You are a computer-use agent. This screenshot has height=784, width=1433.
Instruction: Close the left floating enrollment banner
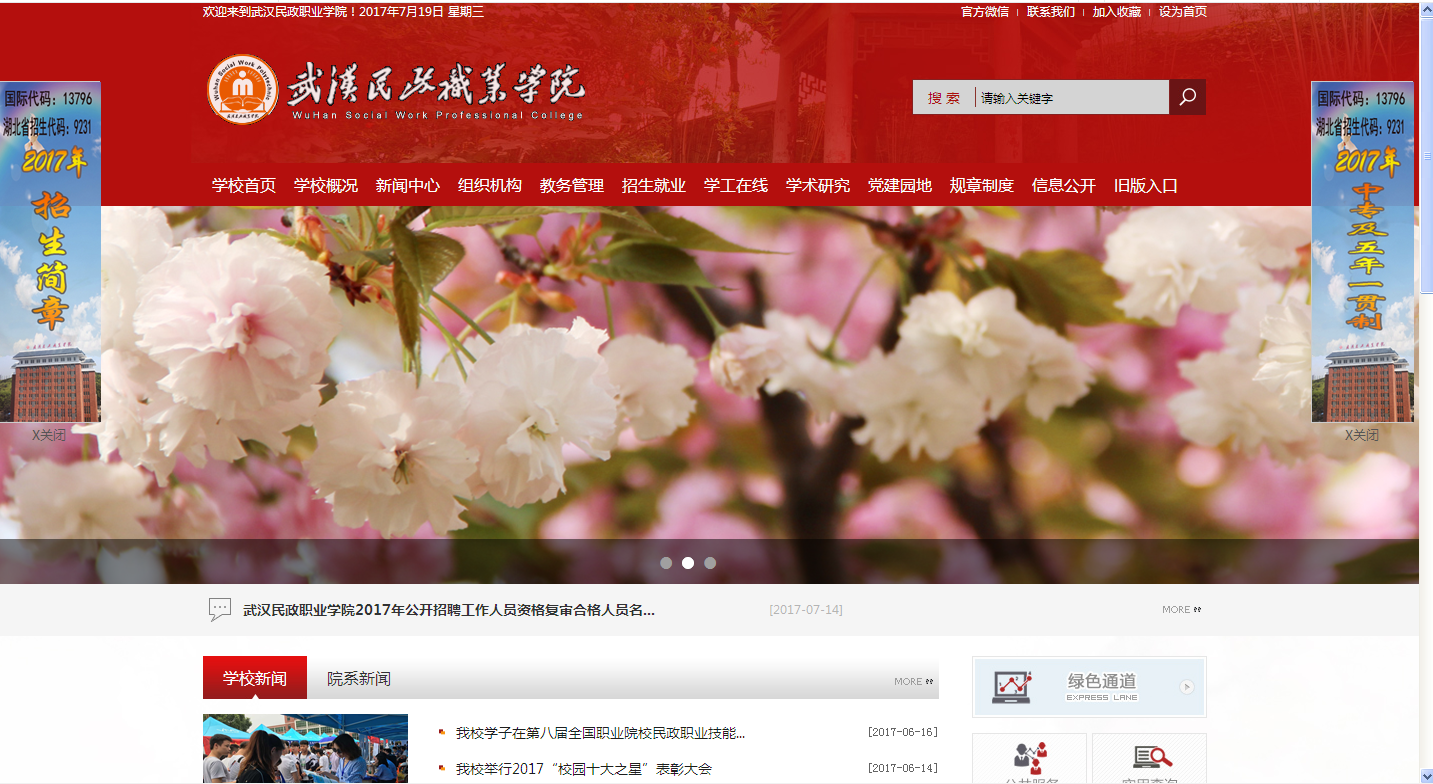49,435
